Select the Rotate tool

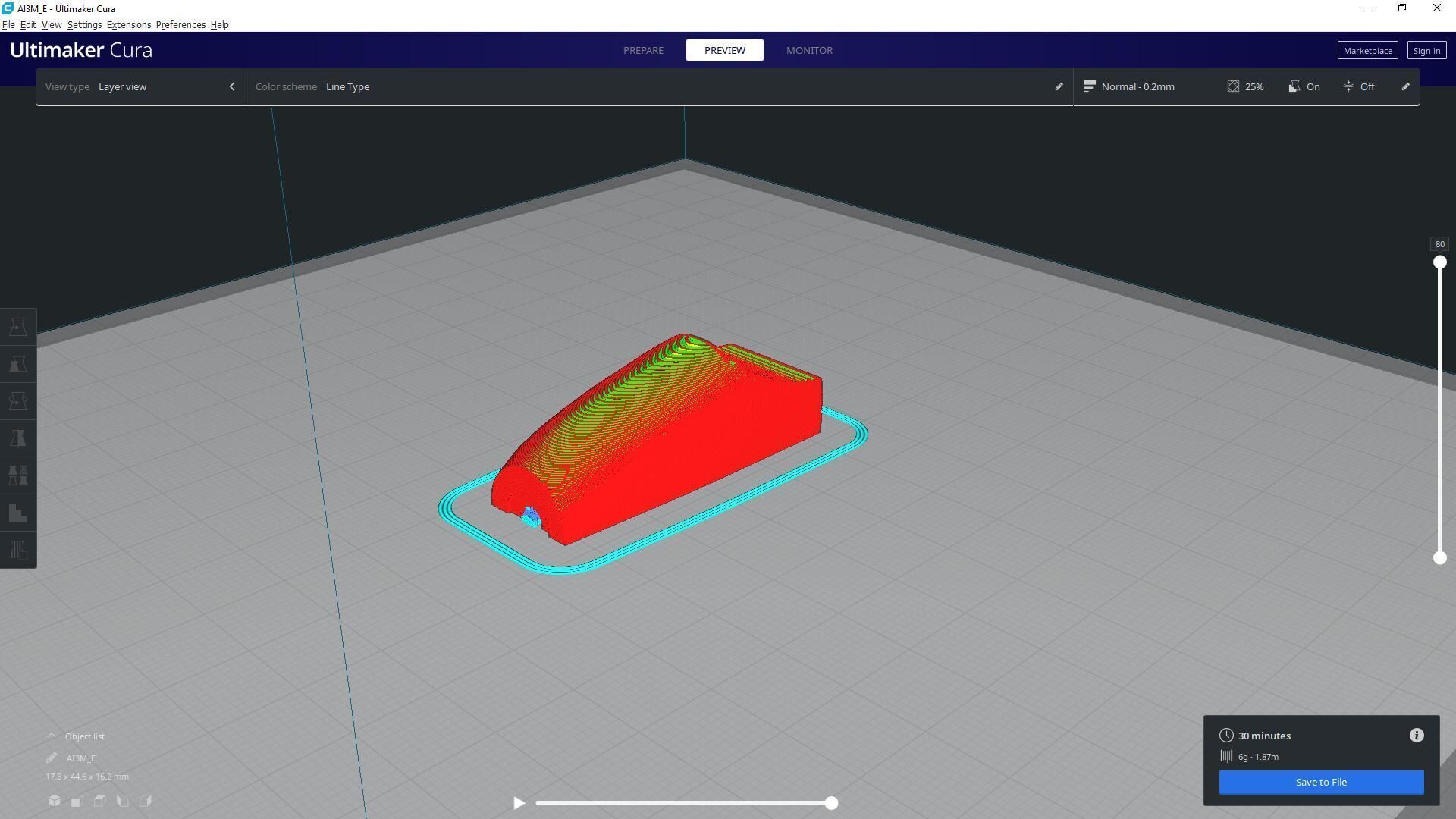(x=18, y=401)
